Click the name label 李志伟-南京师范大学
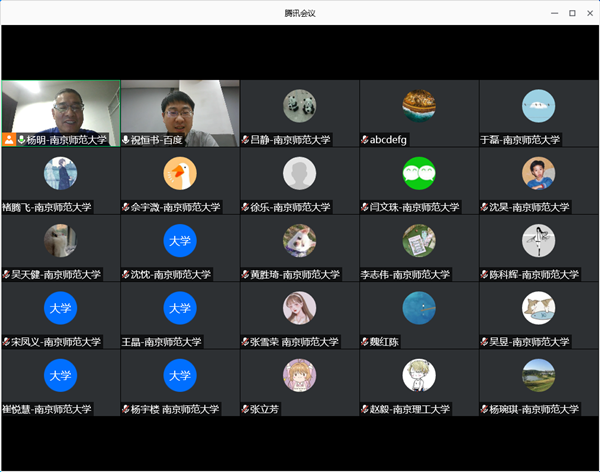The image size is (600, 472). point(405,275)
